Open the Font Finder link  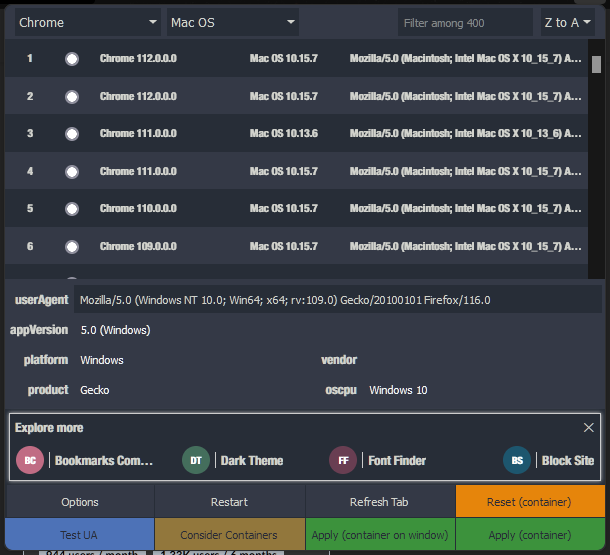(397, 460)
